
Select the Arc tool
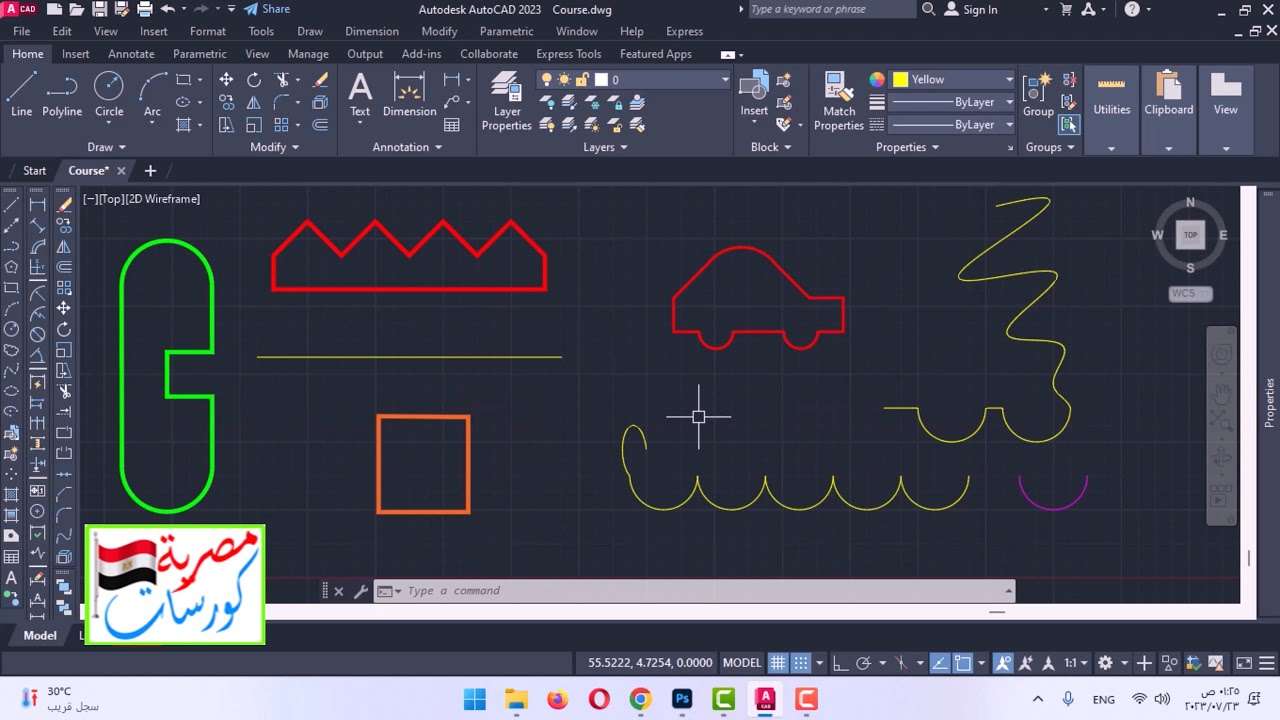[152, 95]
